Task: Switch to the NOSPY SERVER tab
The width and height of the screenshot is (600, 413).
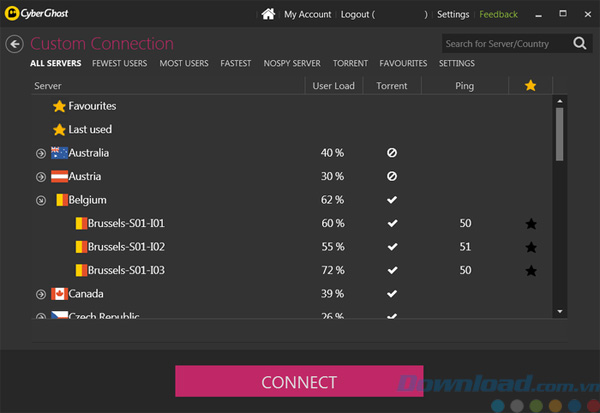Action: click(292, 63)
